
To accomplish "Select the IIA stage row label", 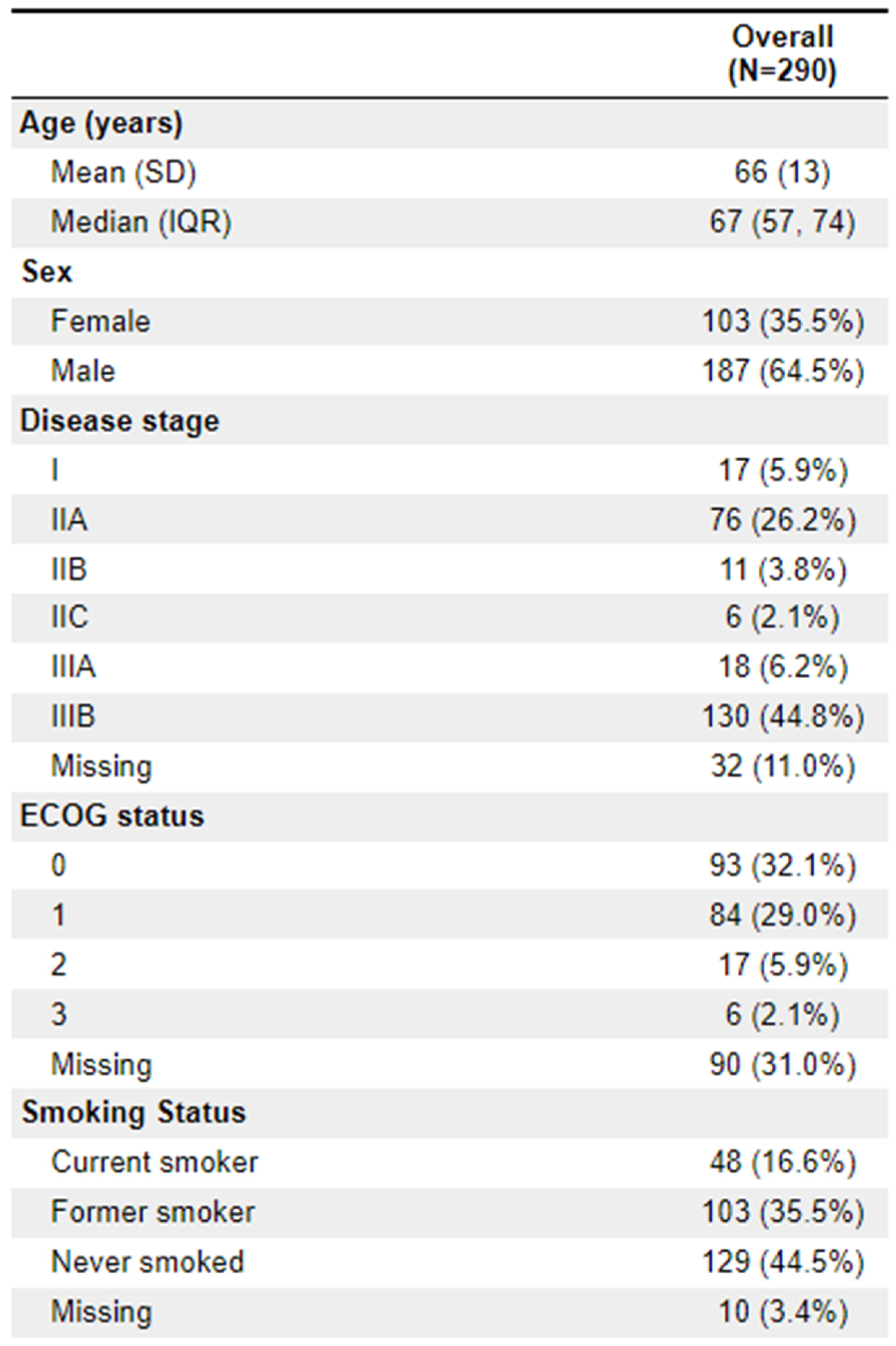I will click(69, 520).
